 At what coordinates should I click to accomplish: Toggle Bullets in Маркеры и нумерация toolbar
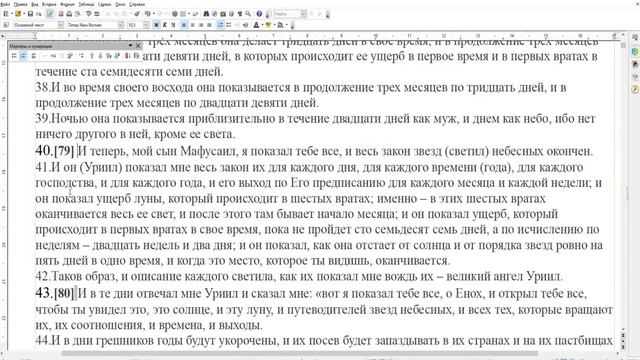pos(14,56)
